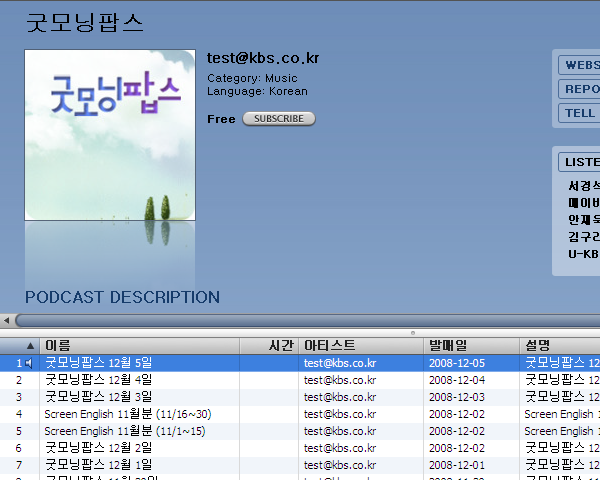Click the description cell of row 3

pos(562,397)
